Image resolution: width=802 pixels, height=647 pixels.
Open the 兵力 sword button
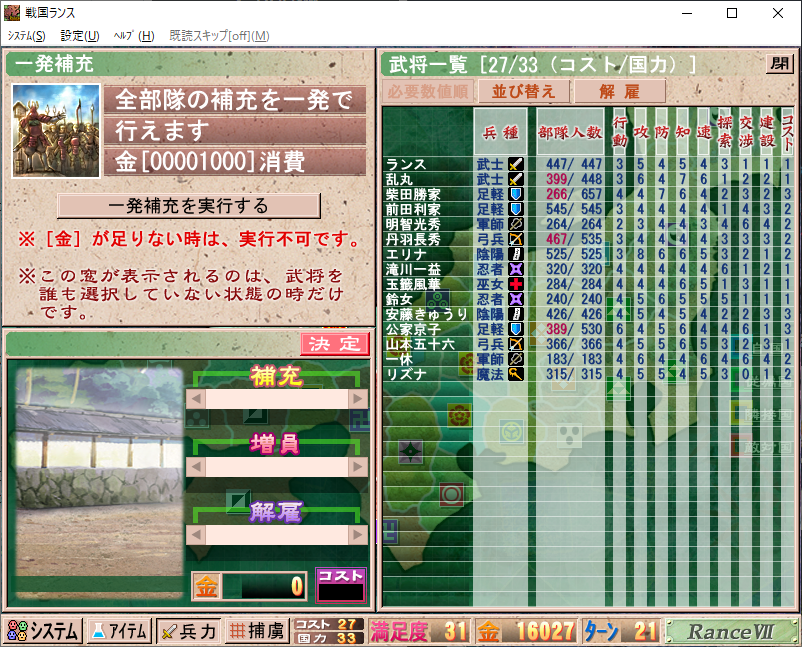[x=188, y=631]
